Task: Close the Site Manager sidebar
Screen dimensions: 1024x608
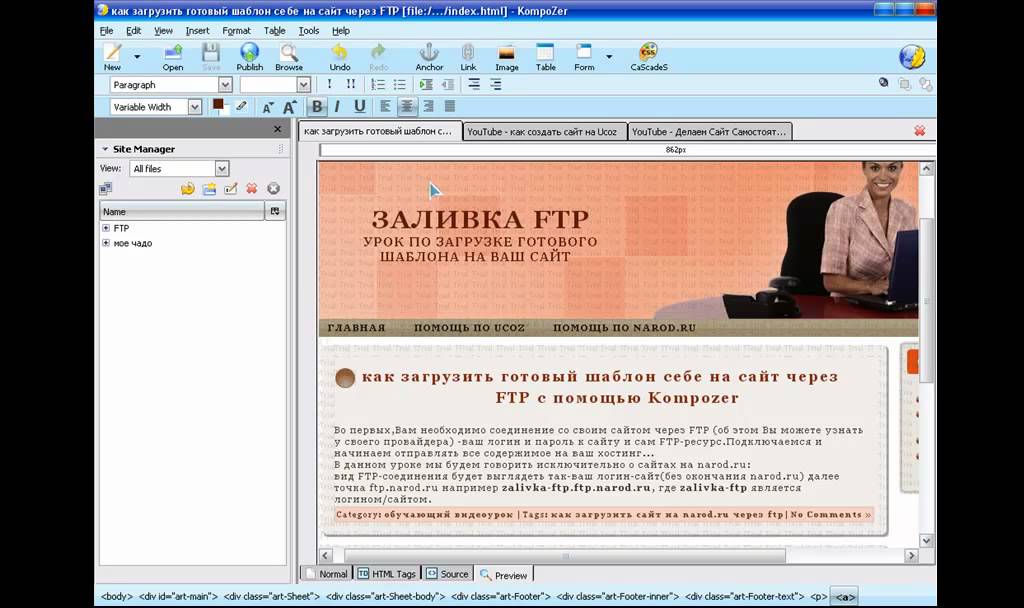Action: click(x=278, y=129)
